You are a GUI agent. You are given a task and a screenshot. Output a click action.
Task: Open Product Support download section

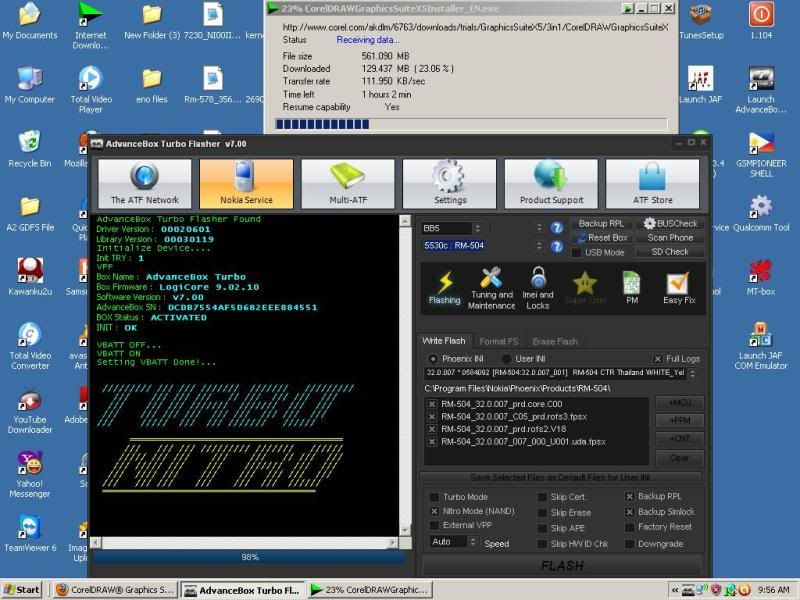pos(551,184)
